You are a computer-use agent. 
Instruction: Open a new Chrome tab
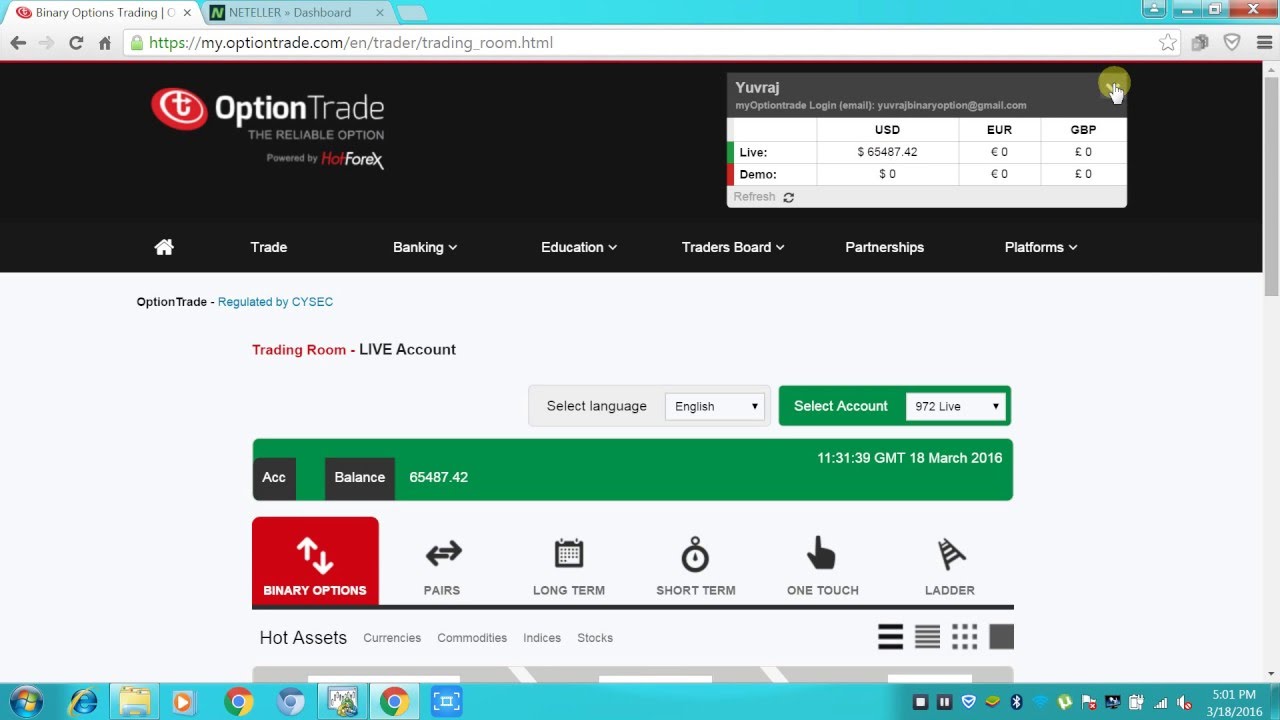pos(412,13)
